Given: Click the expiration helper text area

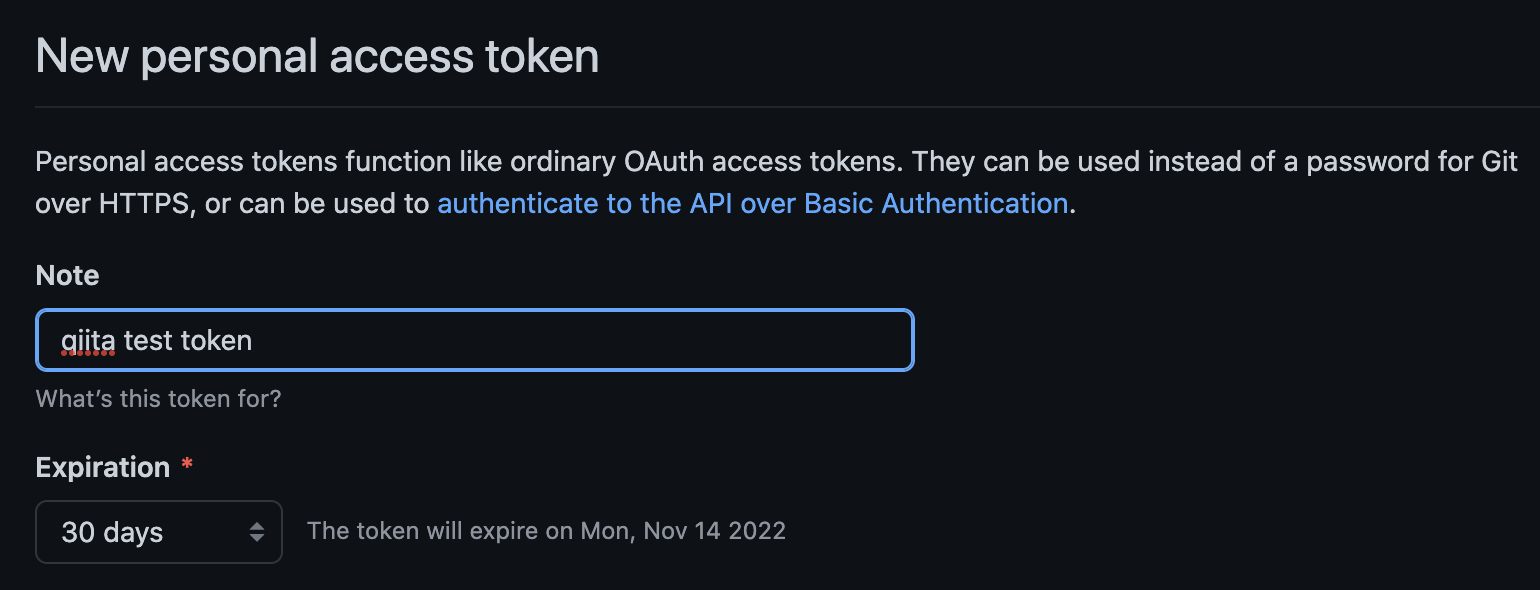Looking at the screenshot, I should [x=546, y=531].
